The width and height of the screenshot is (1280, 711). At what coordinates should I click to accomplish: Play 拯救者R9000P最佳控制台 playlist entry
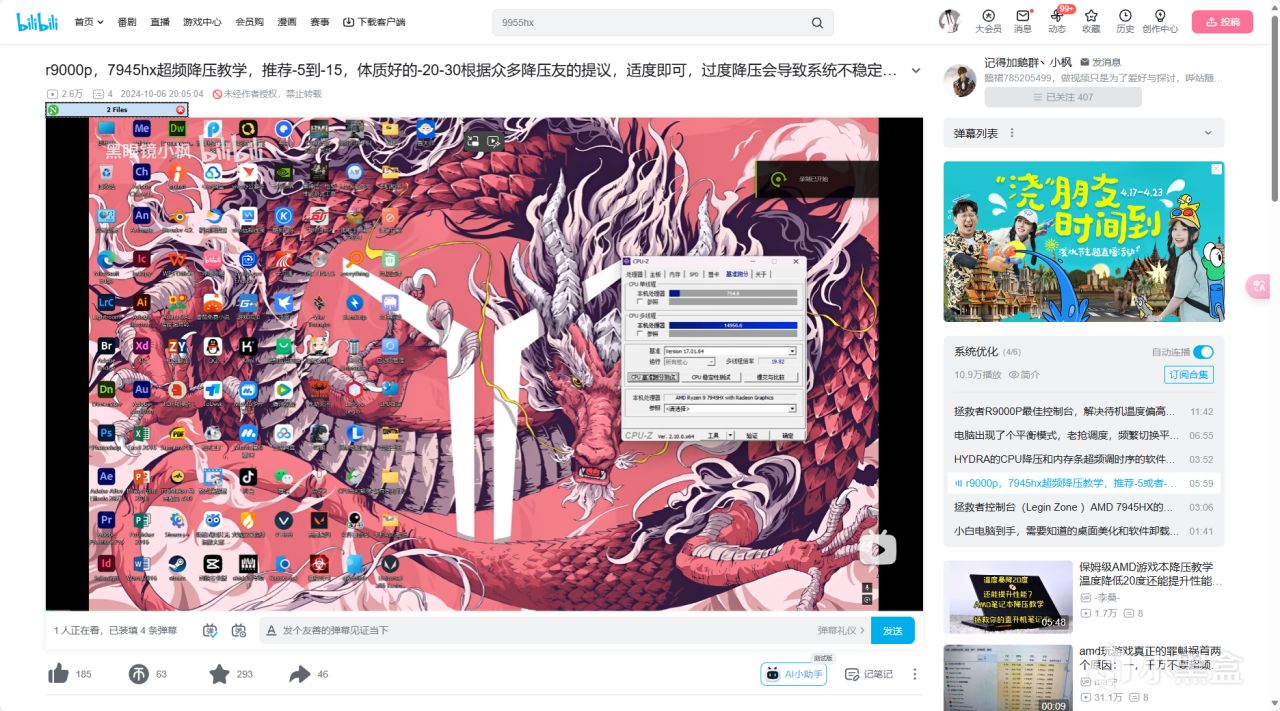pos(1084,412)
